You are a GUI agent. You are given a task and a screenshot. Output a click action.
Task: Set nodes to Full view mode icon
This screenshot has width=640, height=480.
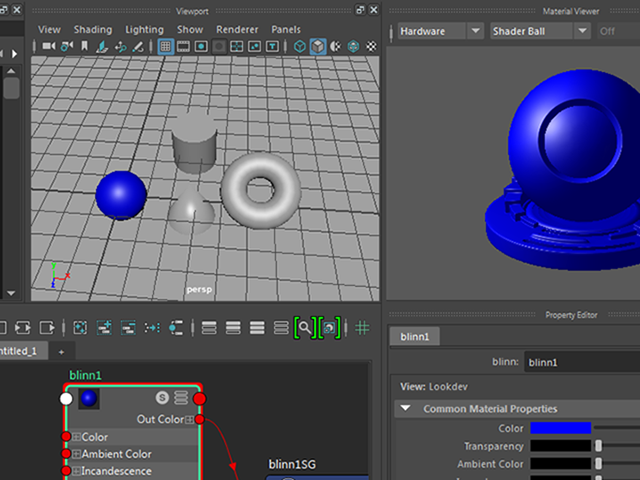(x=257, y=328)
